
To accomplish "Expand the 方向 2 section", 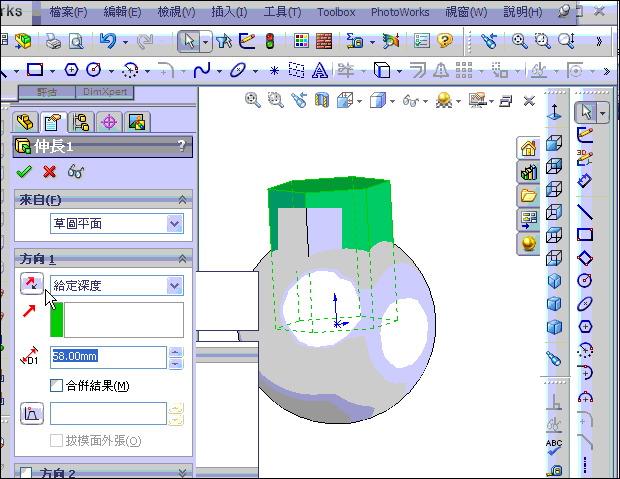I will coord(182,473).
